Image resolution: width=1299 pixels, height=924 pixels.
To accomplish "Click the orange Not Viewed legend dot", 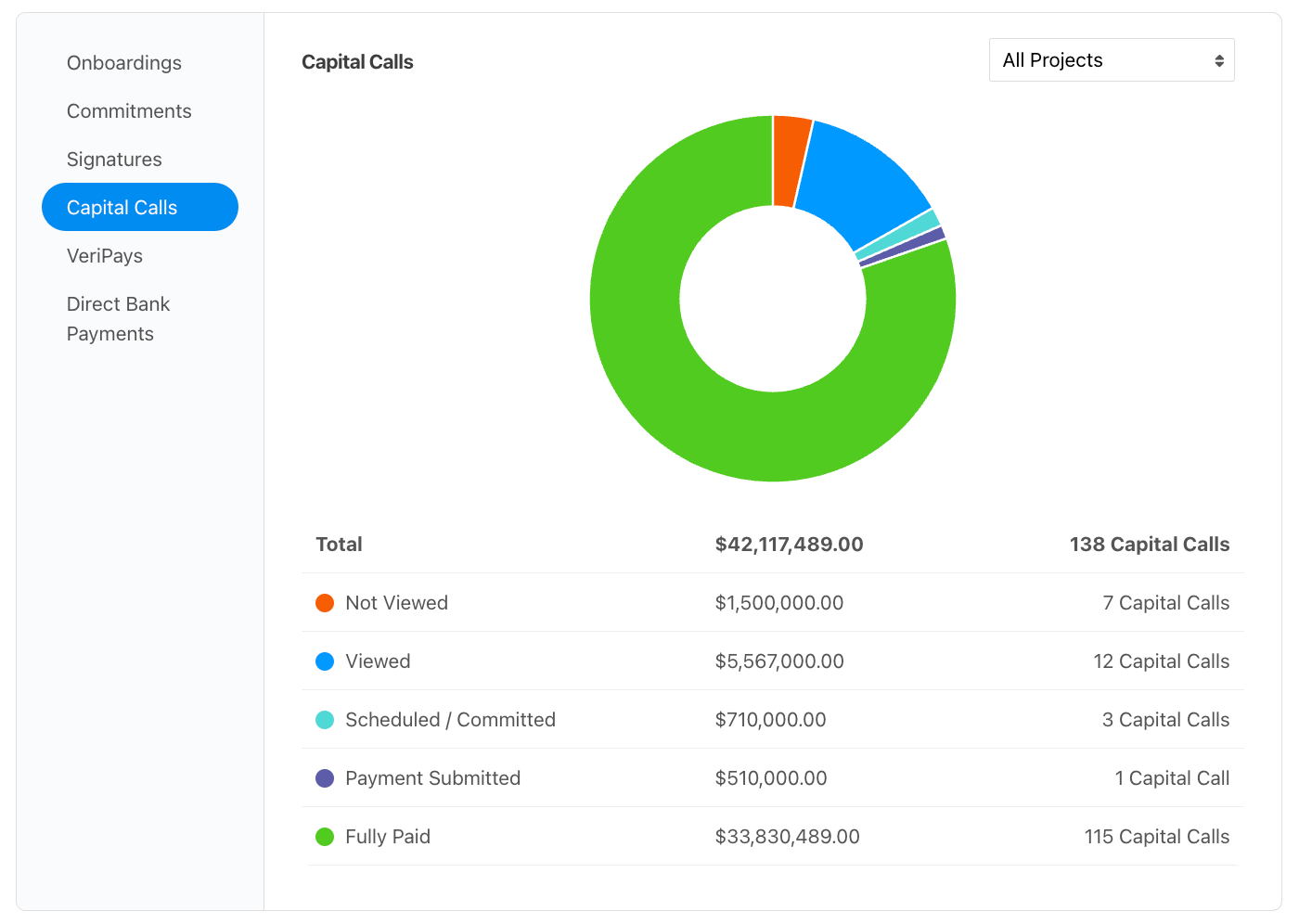I will [x=325, y=603].
